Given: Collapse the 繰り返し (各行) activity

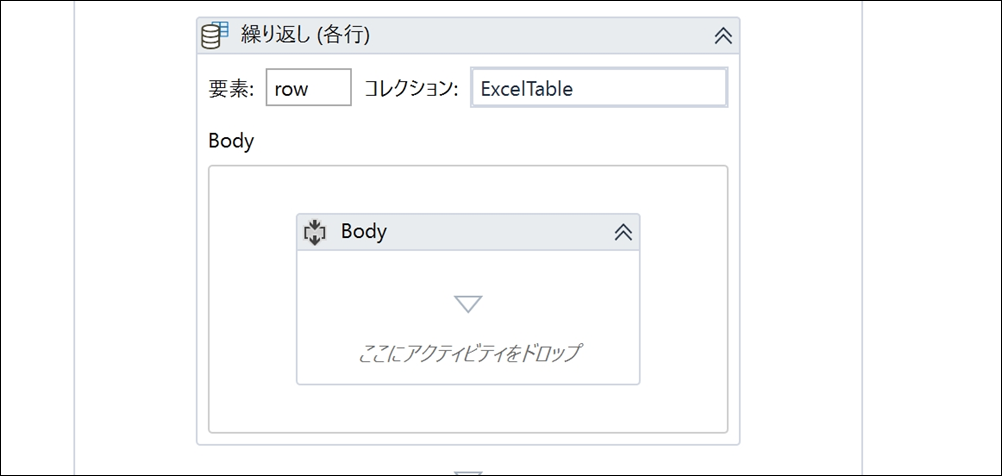Looking at the screenshot, I should [x=723, y=36].
